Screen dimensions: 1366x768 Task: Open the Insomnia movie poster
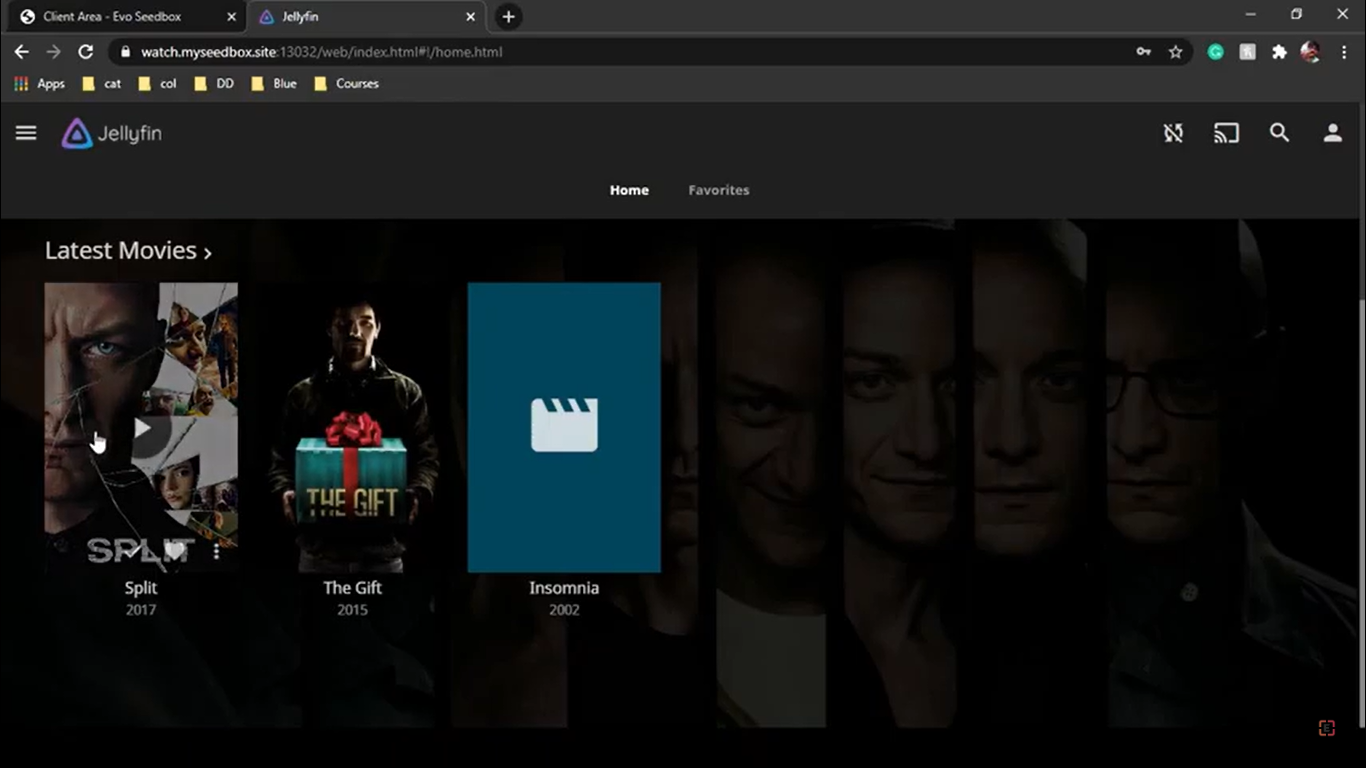(564, 427)
